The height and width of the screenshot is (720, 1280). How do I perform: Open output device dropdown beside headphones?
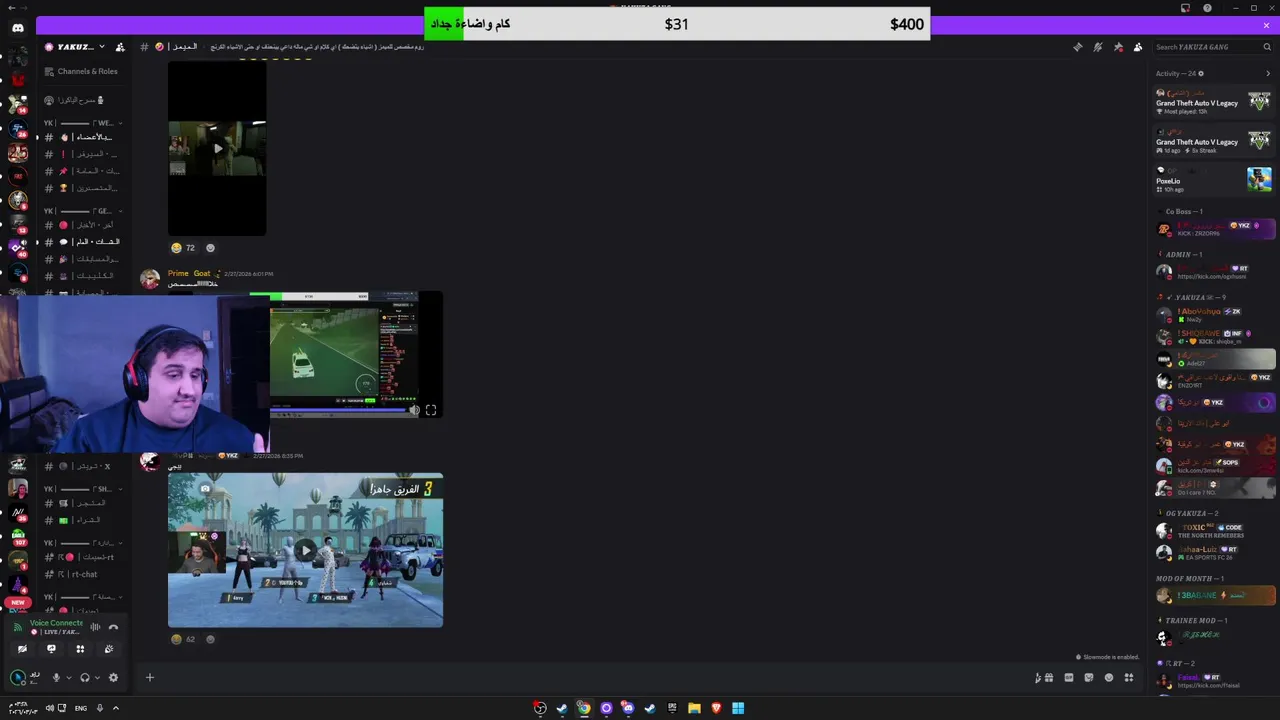(x=97, y=678)
